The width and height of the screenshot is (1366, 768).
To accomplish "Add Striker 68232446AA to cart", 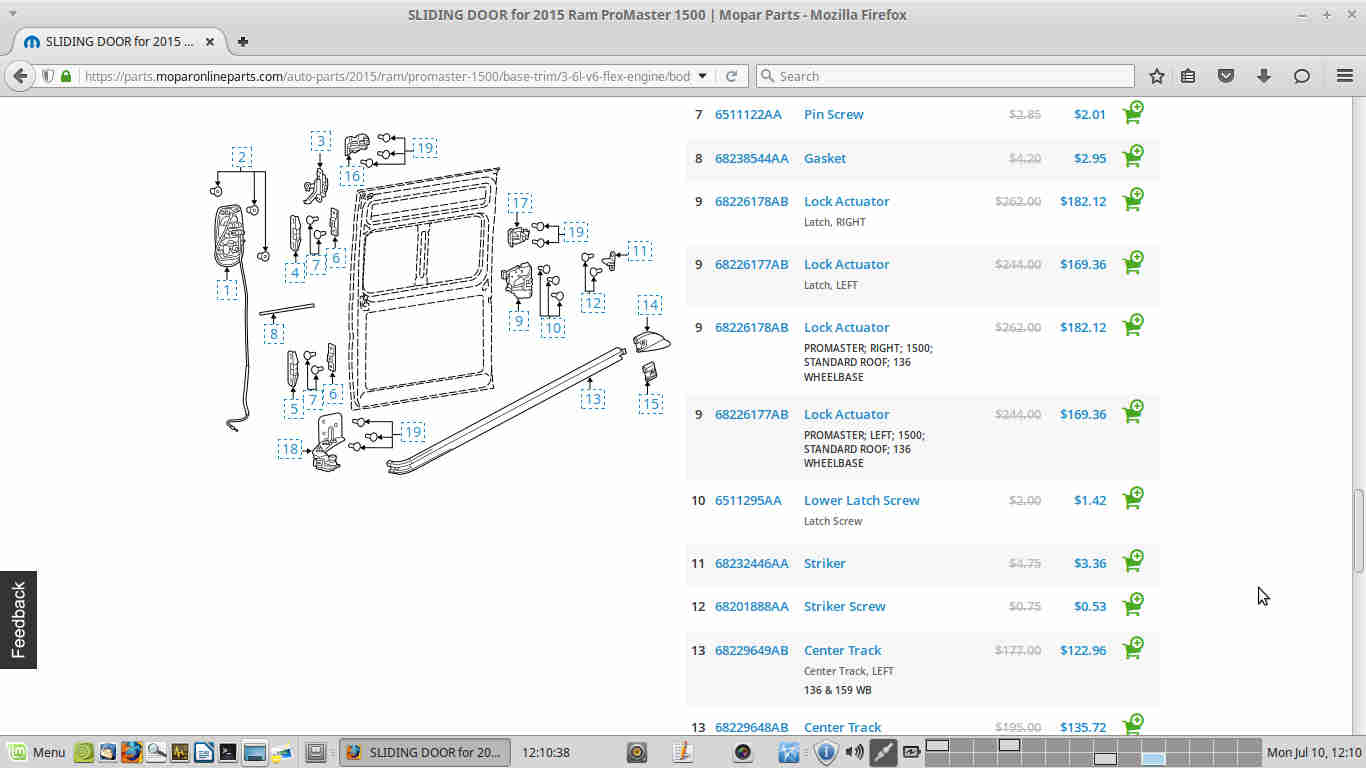I will [x=1133, y=561].
